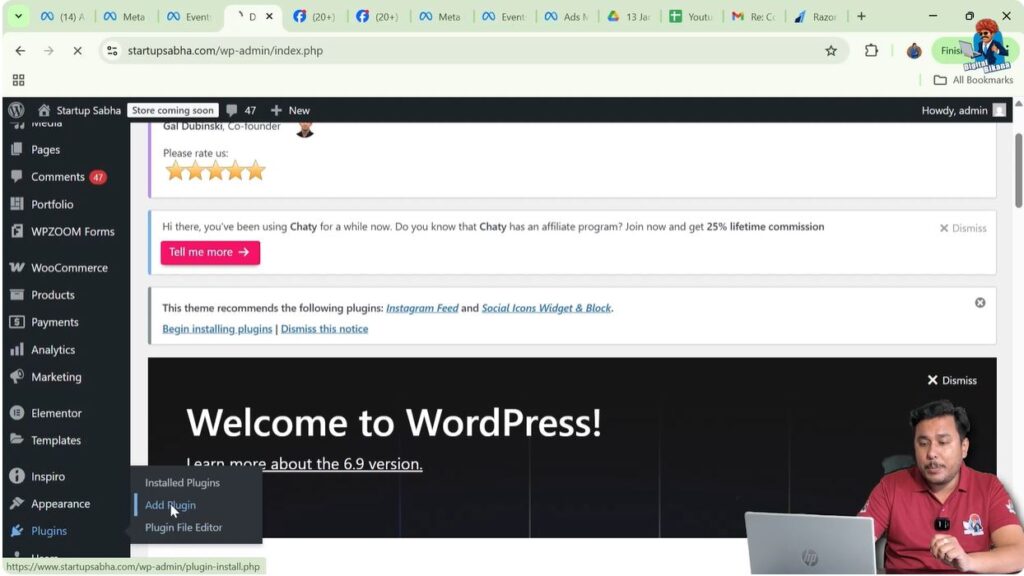Screen dimensions: 1024x576
Task: Switch to the 13 Jan Google Drive tab
Action: click(628, 16)
